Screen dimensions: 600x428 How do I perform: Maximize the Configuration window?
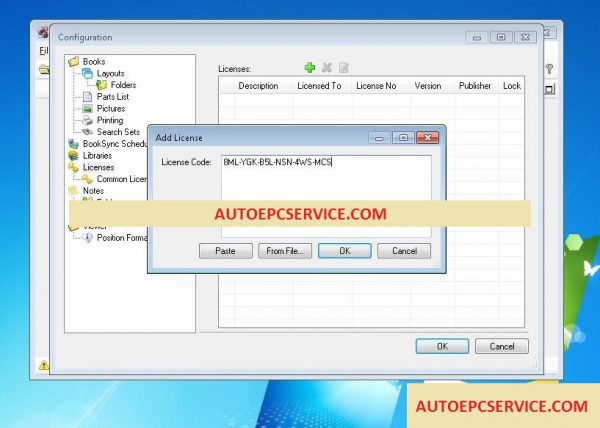coord(501,37)
